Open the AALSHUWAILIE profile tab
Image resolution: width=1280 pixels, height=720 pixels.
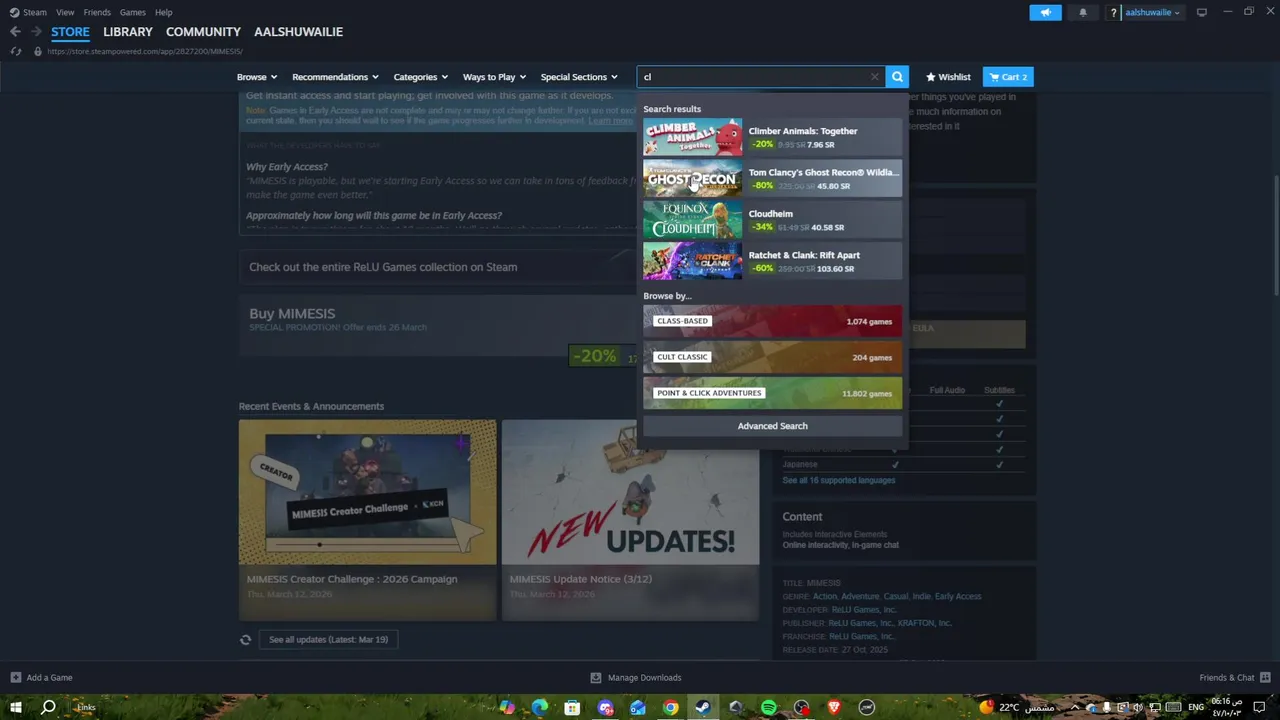298,32
